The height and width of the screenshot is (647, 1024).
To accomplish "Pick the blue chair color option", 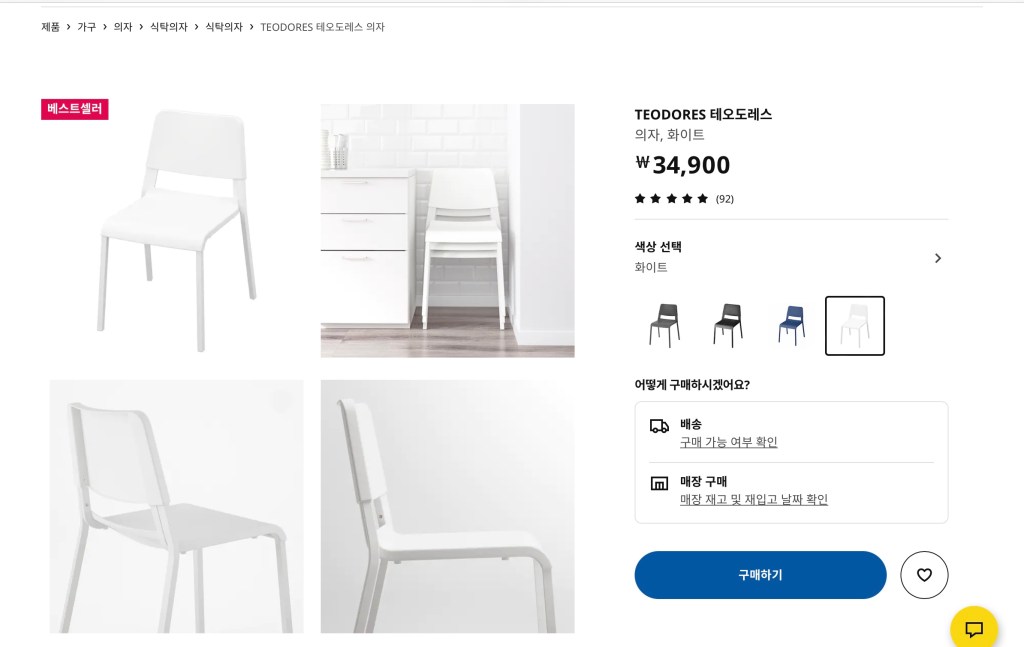I will tap(791, 326).
